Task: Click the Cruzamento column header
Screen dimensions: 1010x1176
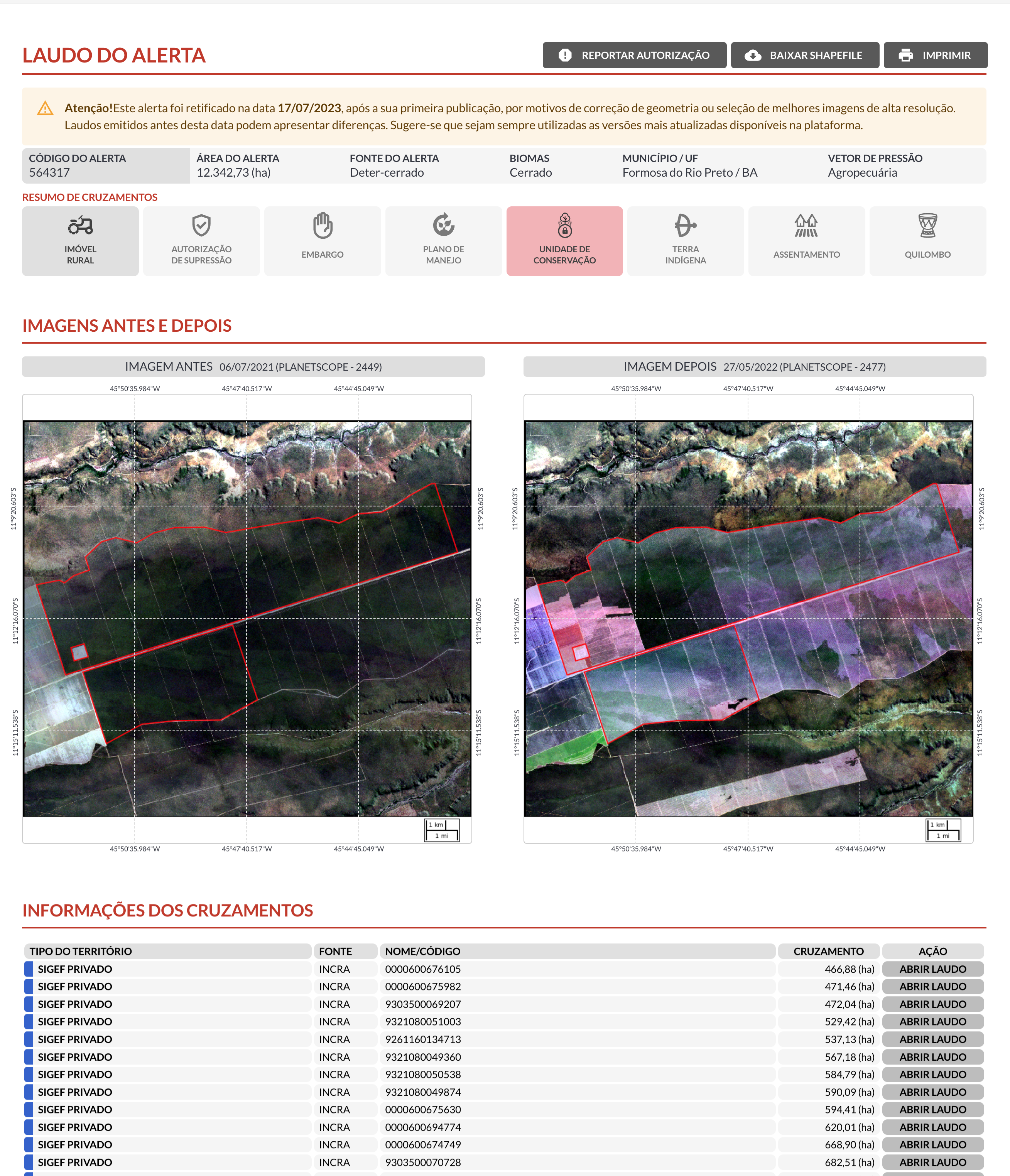Action: point(828,951)
